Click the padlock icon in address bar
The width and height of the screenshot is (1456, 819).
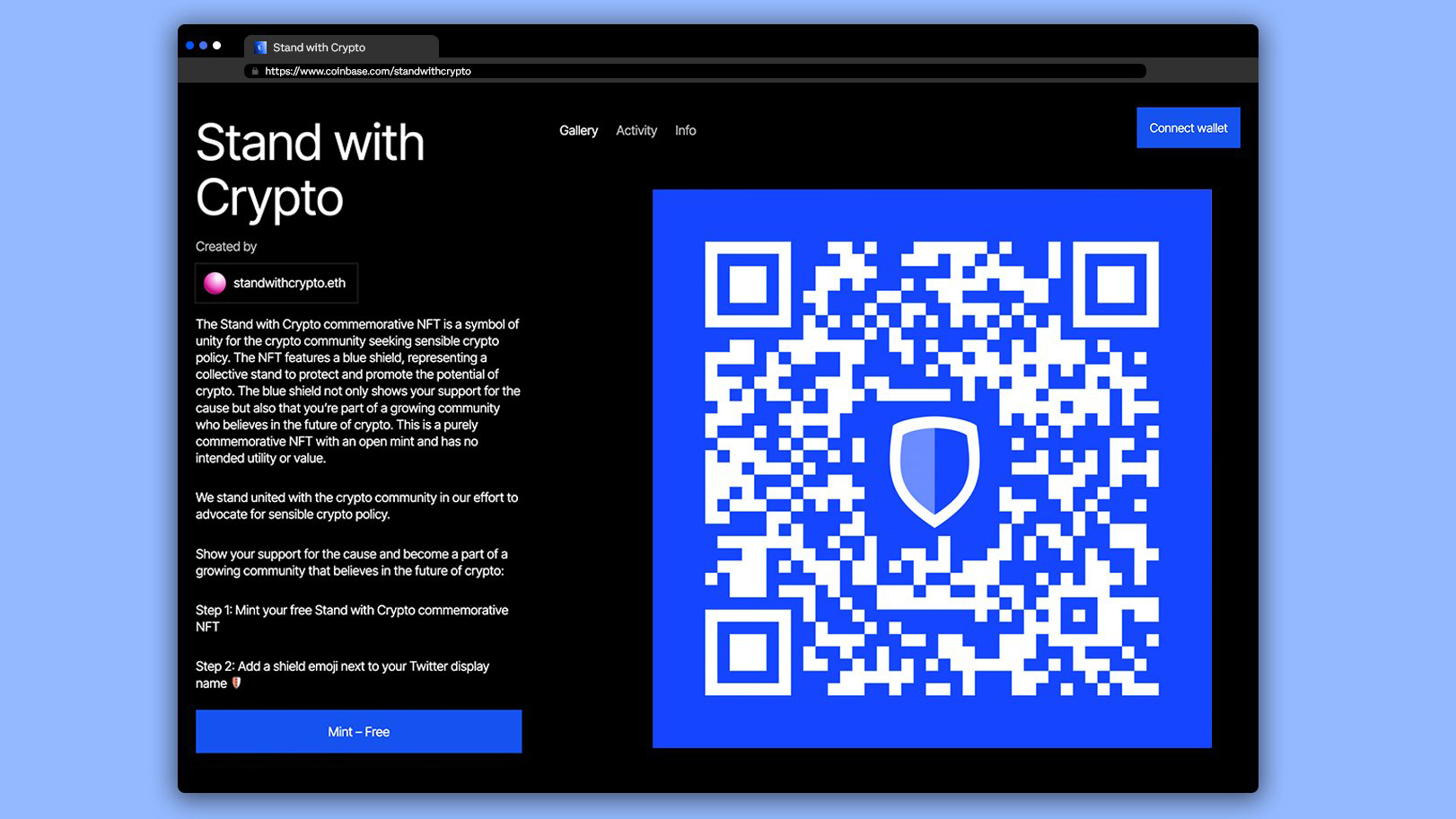255,71
